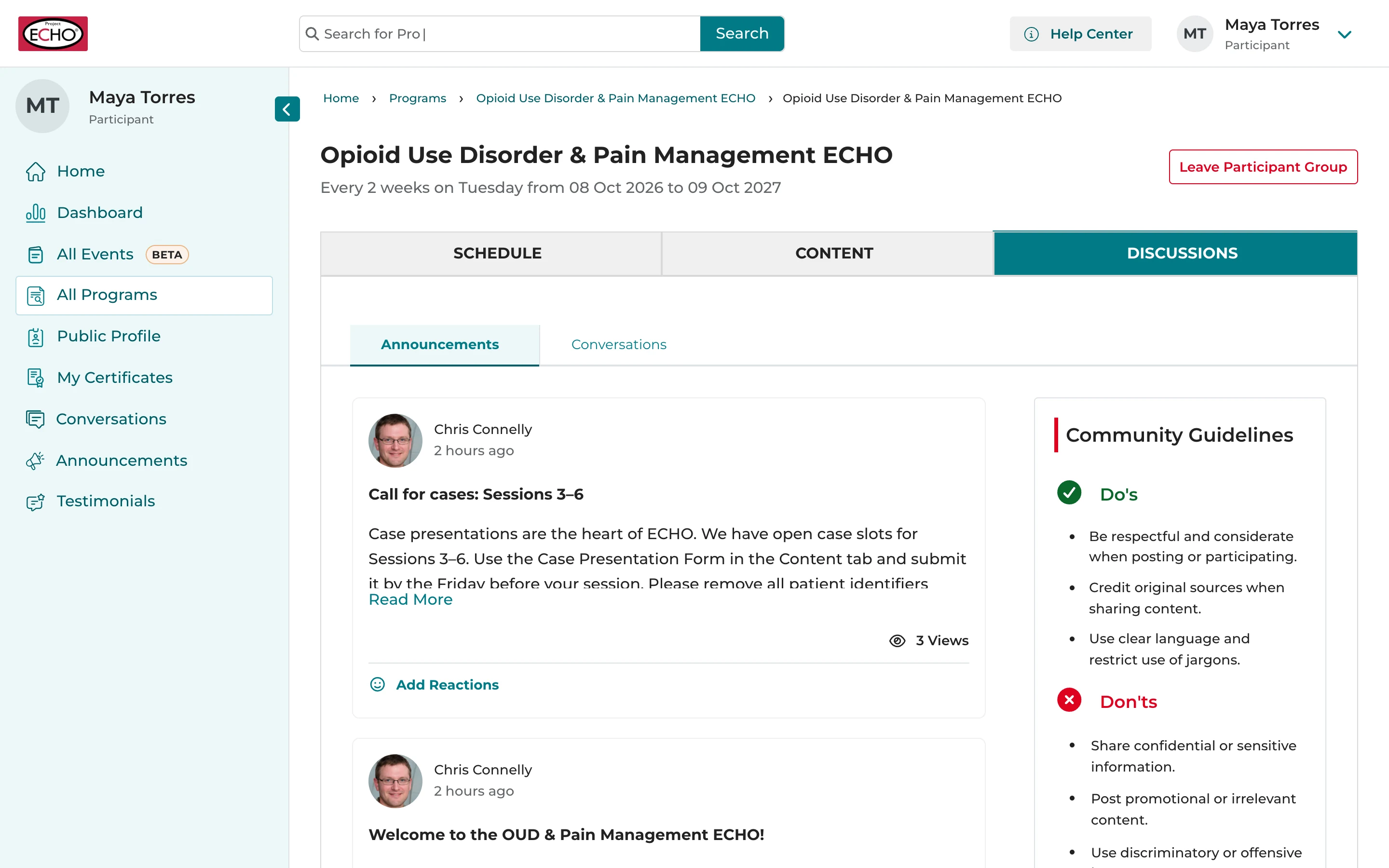
Task: Expand the Maya Torres account dropdown
Action: [1344, 35]
